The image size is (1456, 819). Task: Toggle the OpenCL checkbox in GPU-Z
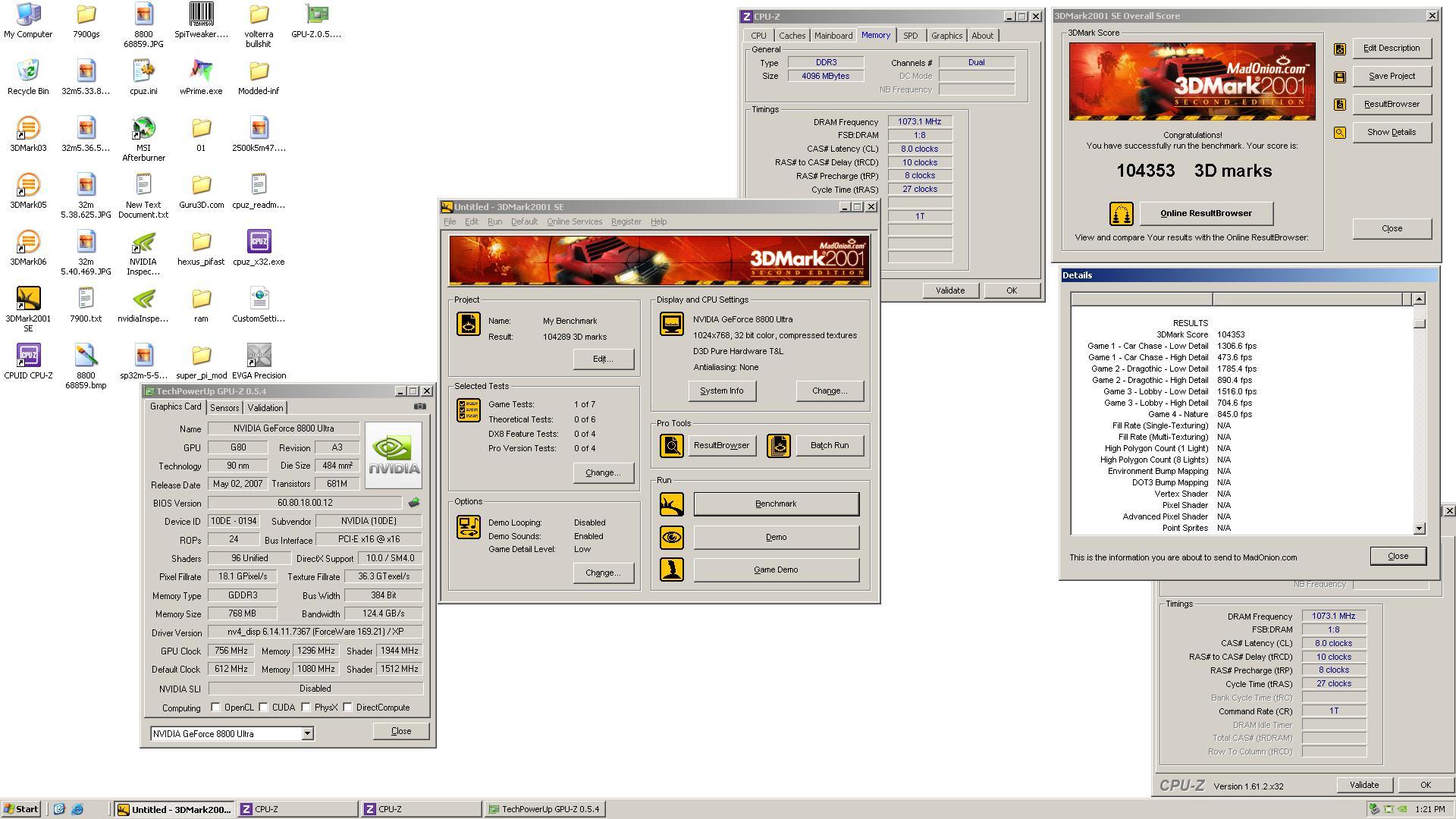click(216, 708)
